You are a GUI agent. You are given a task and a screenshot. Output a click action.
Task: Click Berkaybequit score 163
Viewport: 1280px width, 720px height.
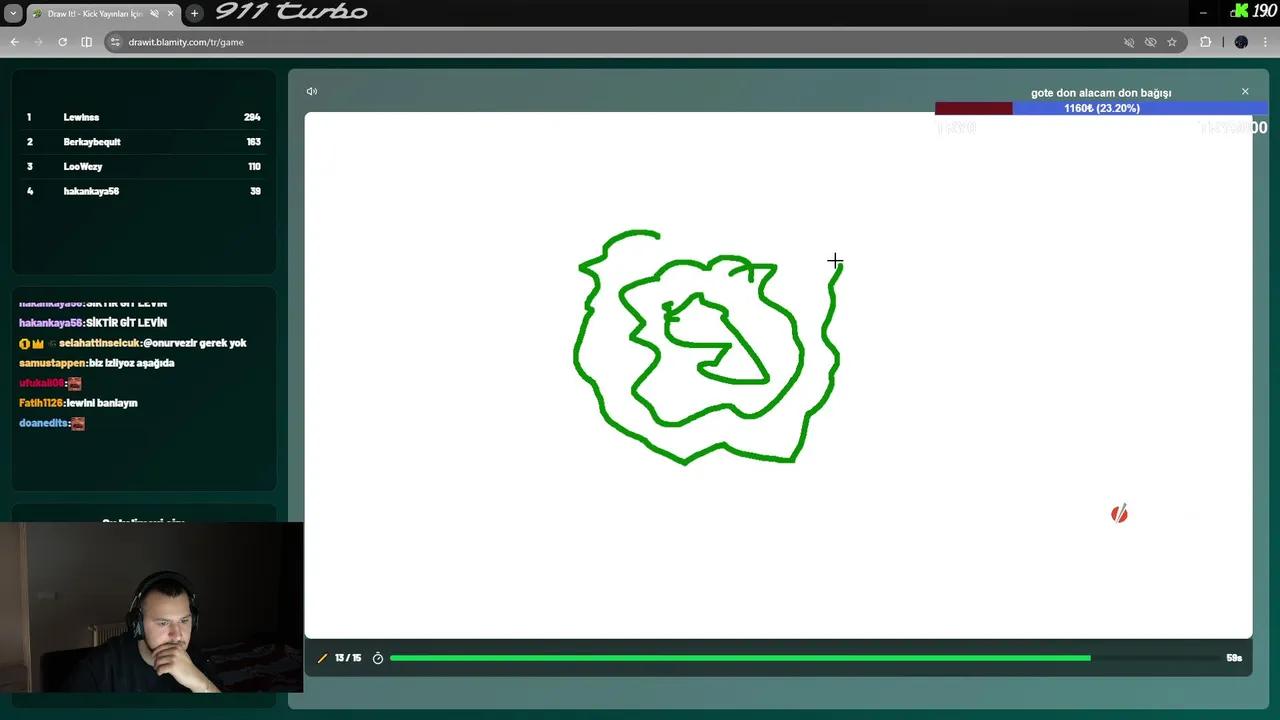[x=254, y=142]
